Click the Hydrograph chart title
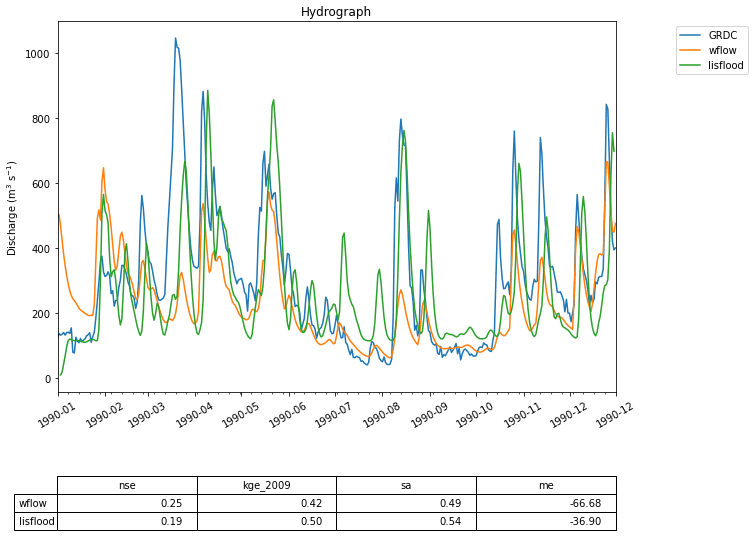The image size is (756, 538). pos(335,12)
